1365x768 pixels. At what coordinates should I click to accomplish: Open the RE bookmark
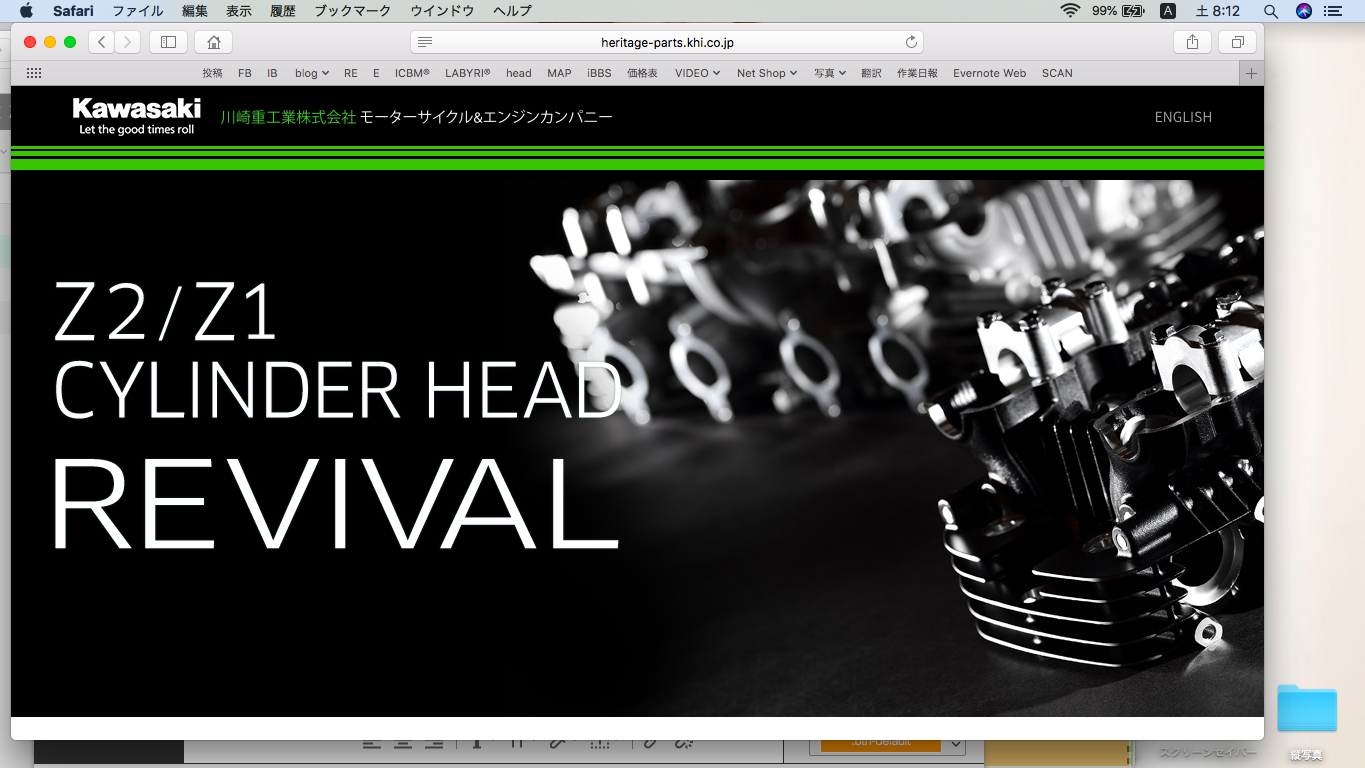350,73
